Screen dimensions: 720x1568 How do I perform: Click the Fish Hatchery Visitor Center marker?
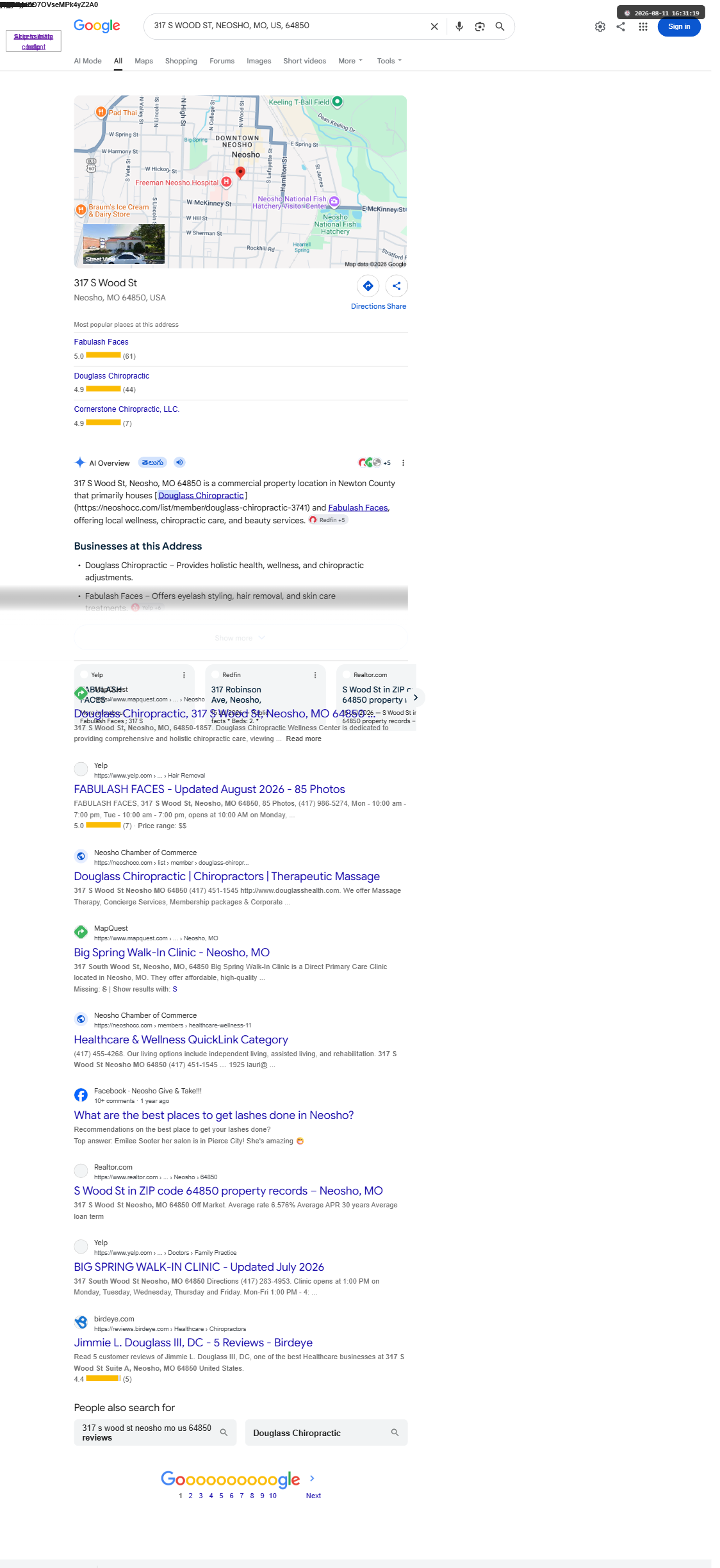click(x=334, y=202)
